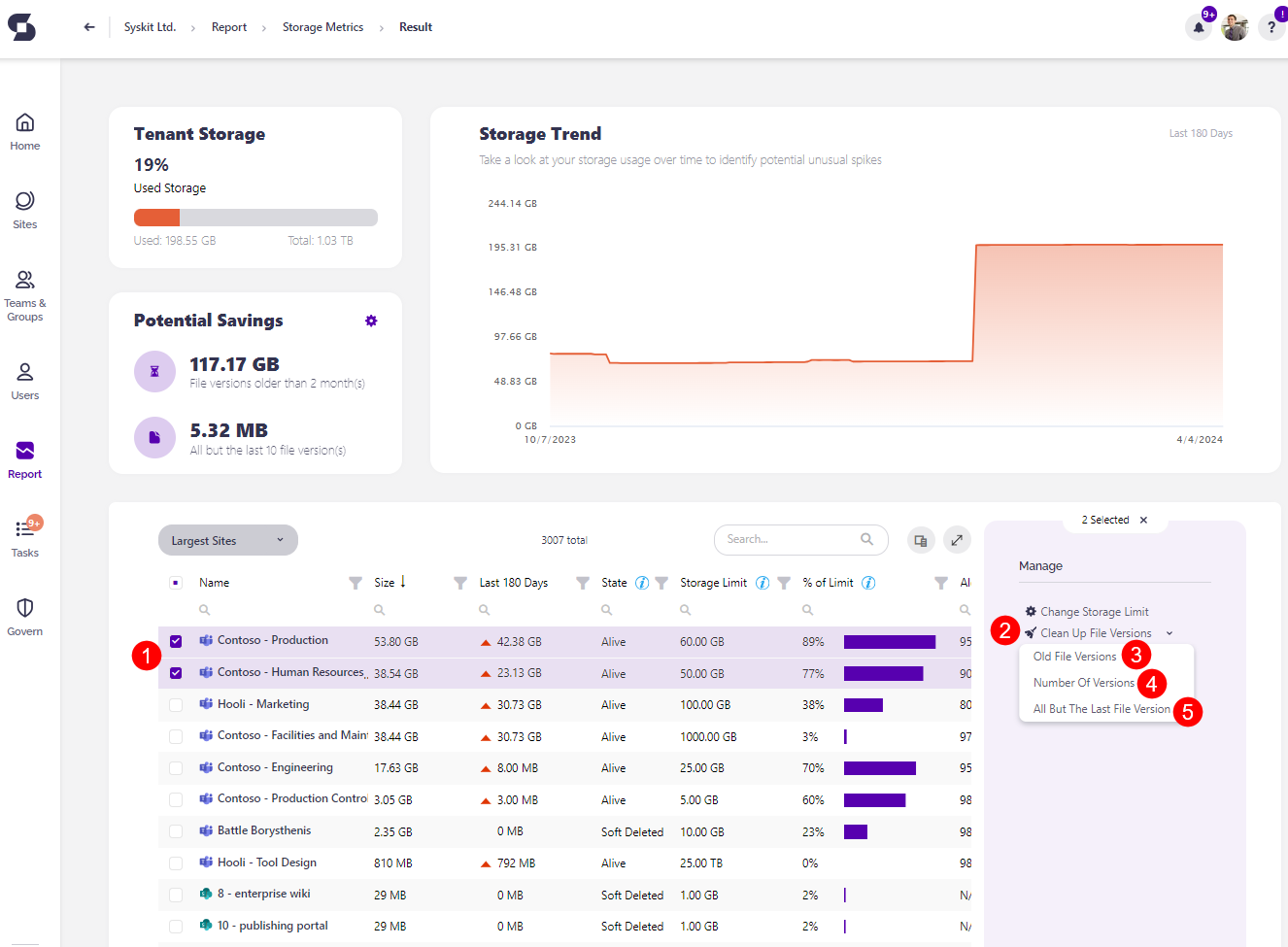
Task: Collapse the Clean Up File Versions dropdown
Action: pos(1169,632)
